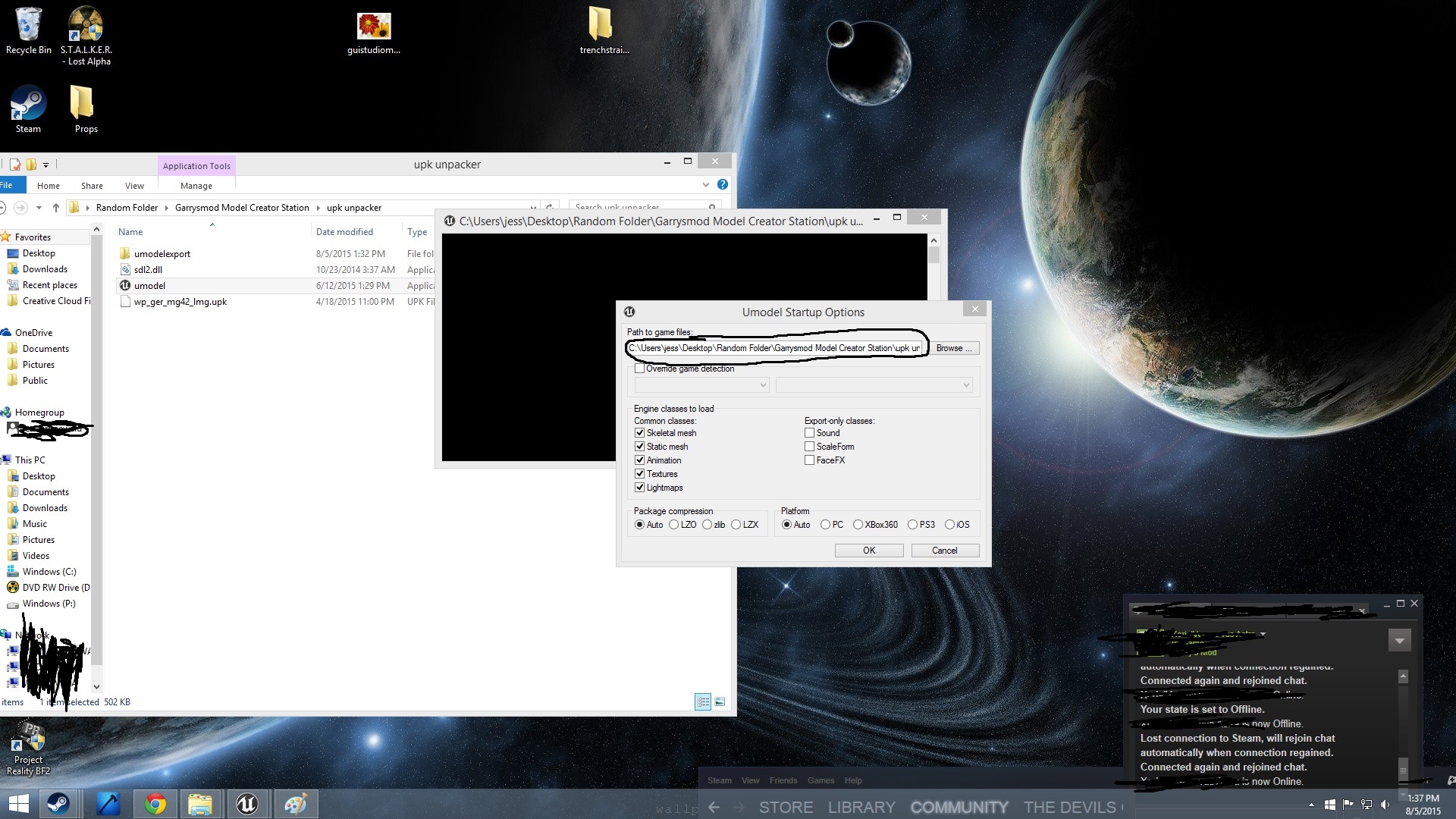Switch to large icons view button

[720, 702]
